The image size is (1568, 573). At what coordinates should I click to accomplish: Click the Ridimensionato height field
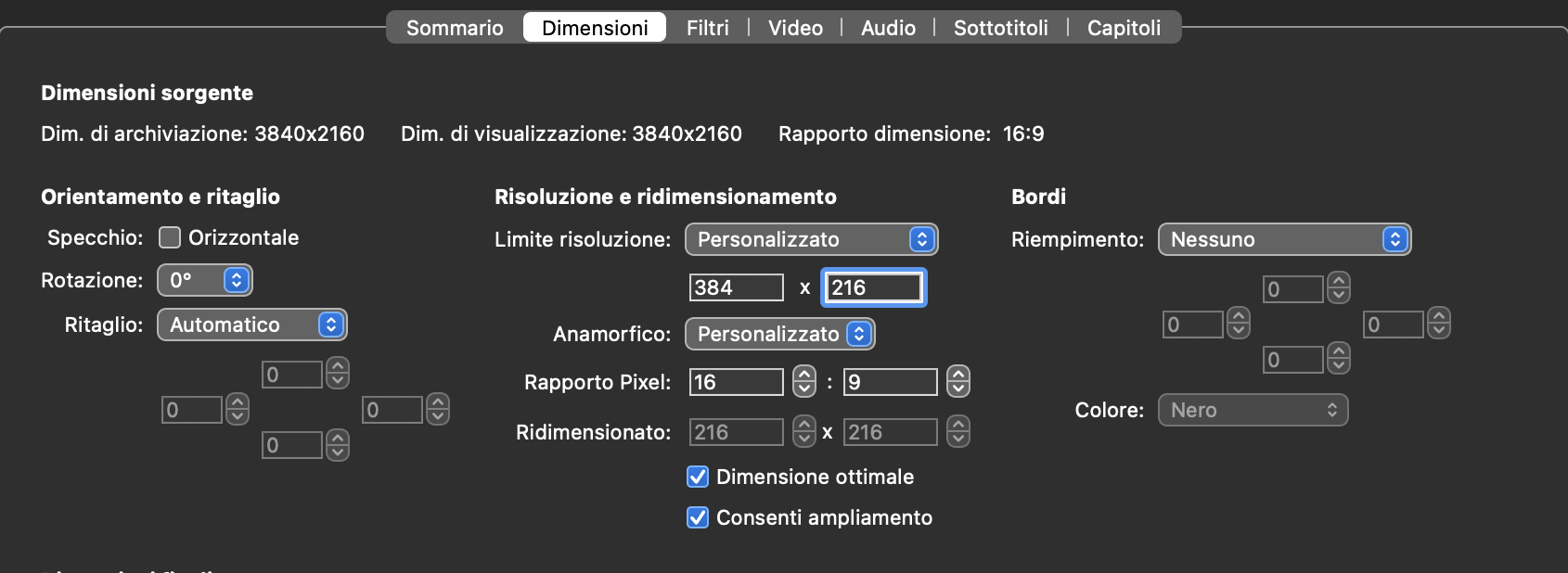tap(891, 432)
